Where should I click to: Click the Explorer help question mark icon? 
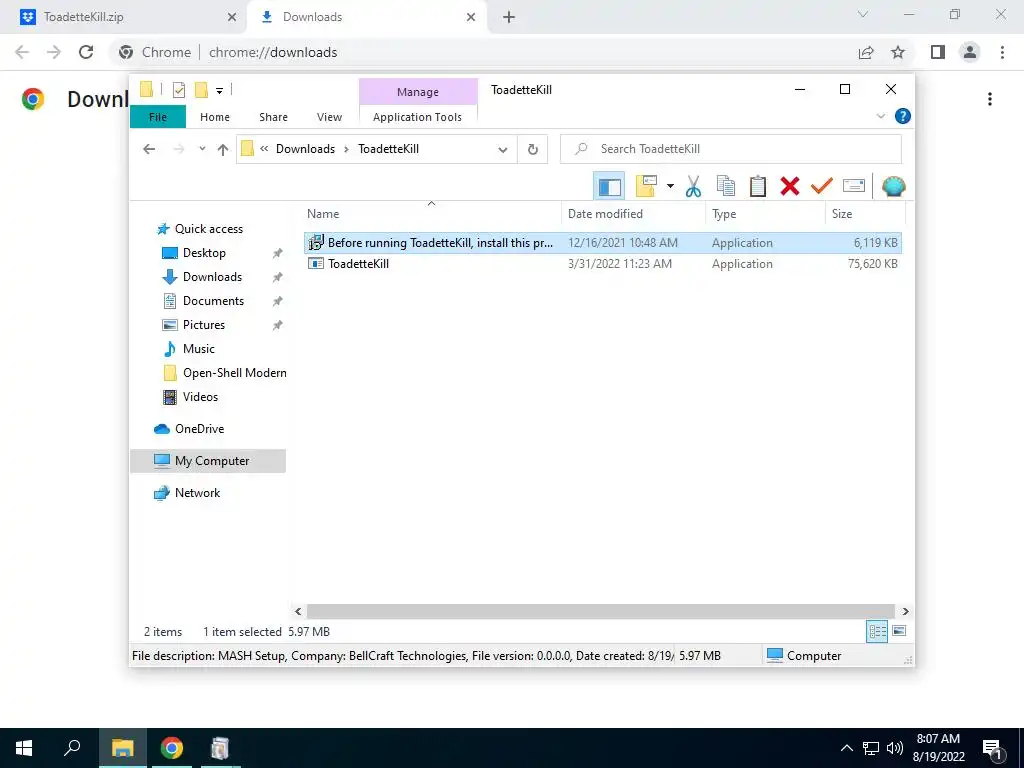tap(903, 116)
